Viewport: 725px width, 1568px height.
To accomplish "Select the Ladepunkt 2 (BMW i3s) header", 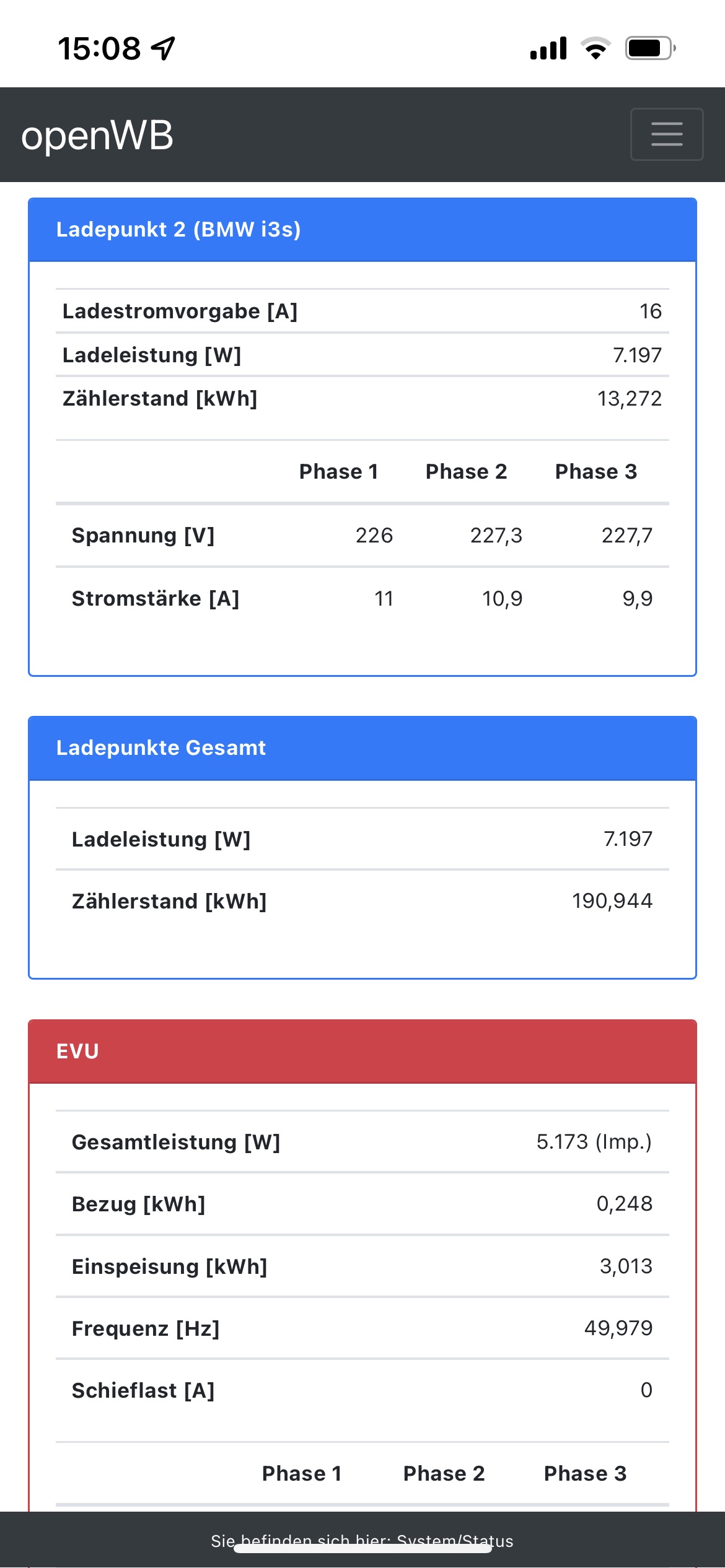I will [x=178, y=230].
